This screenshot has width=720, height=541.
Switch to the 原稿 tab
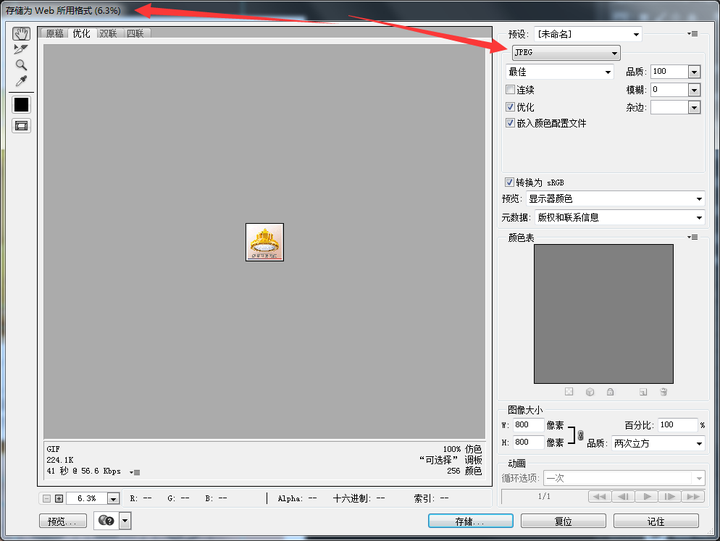(55, 33)
